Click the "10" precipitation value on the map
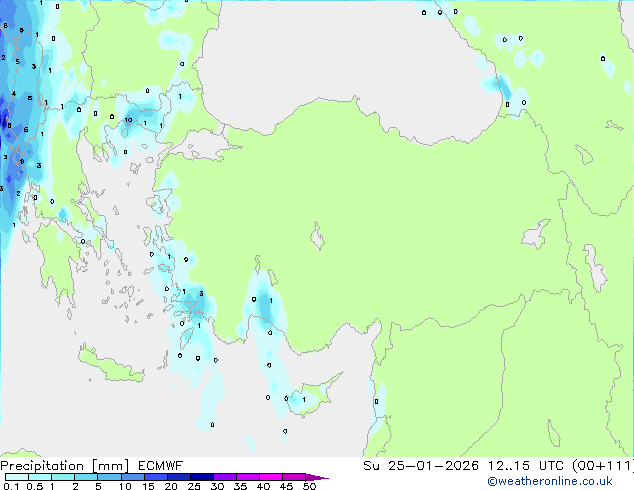 128,120
